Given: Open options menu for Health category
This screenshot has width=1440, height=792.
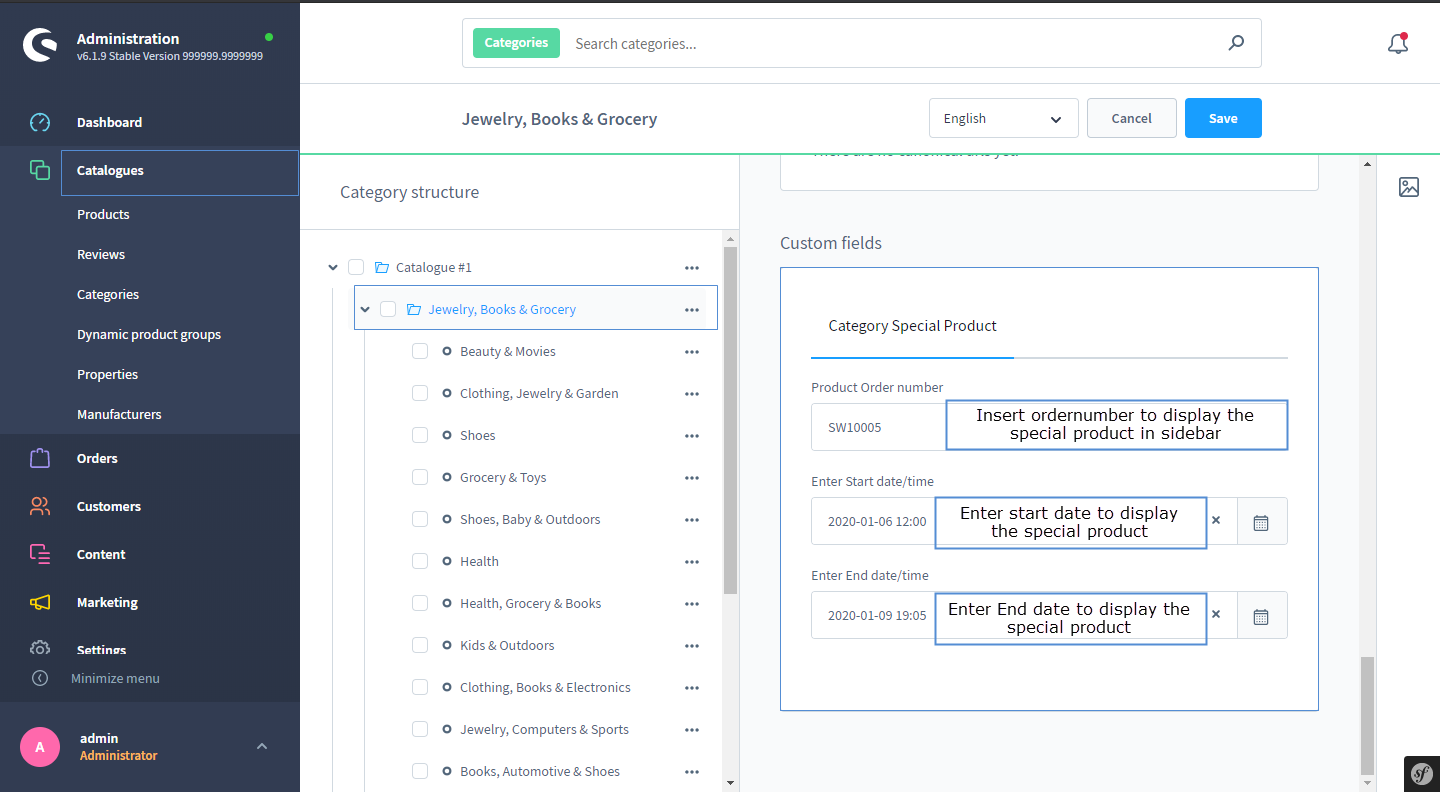Looking at the screenshot, I should pos(692,562).
